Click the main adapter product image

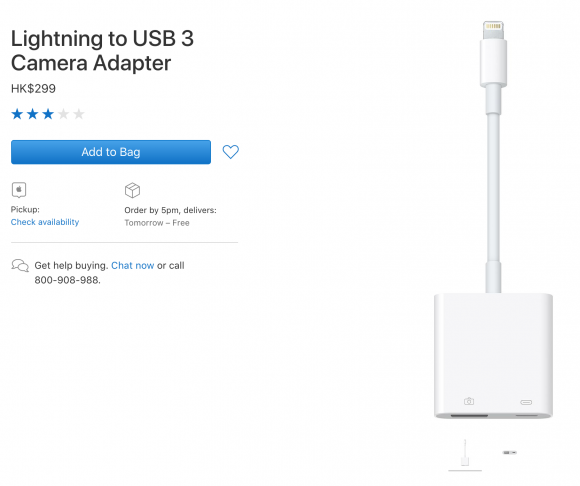click(493, 220)
